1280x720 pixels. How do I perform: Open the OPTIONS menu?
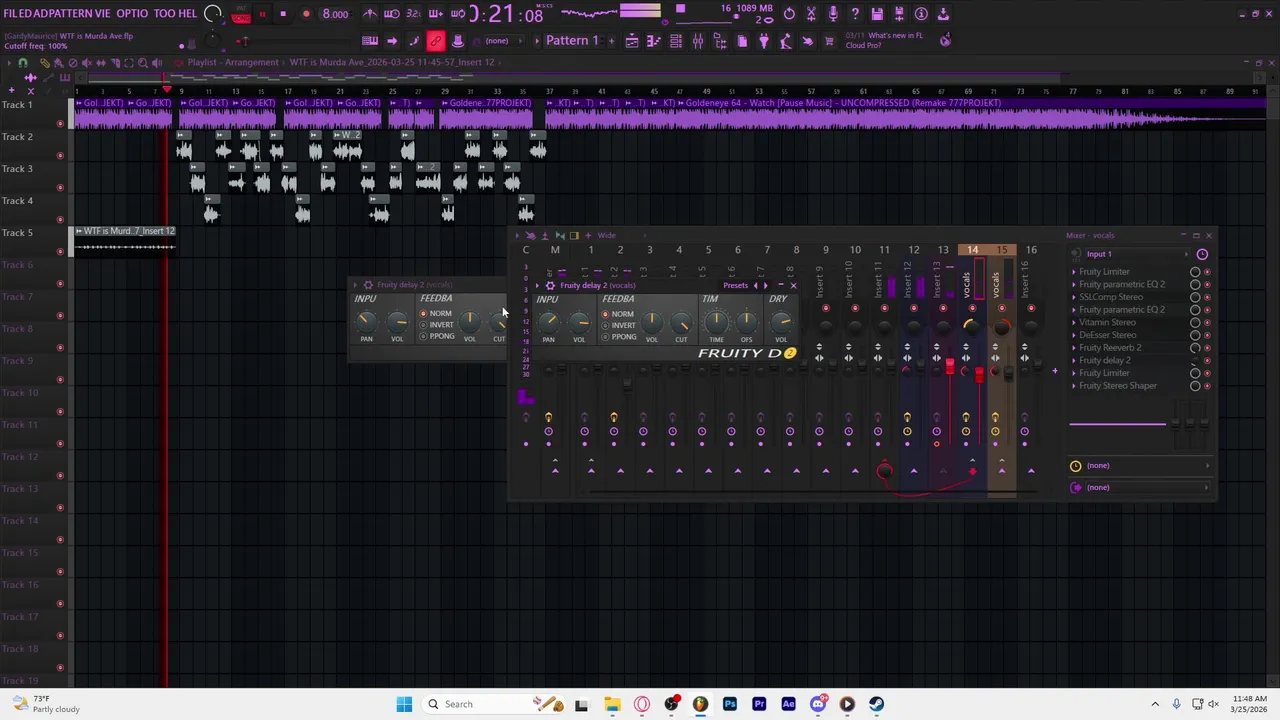coord(131,13)
